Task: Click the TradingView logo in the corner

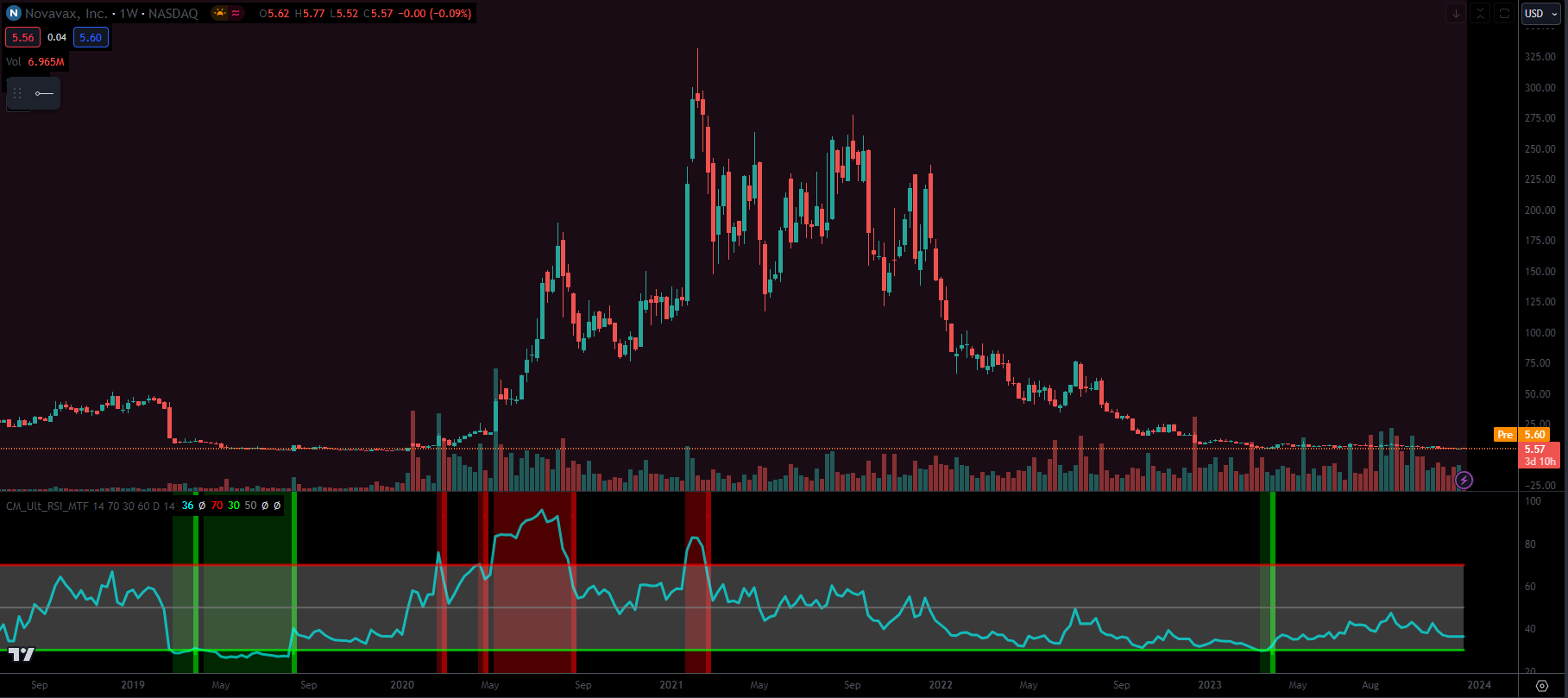Action: (x=22, y=655)
